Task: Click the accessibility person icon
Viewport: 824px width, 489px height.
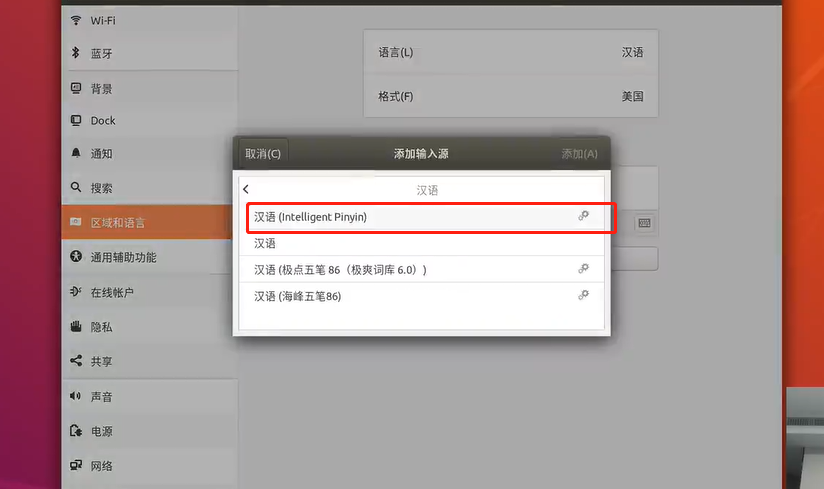Action: click(76, 256)
